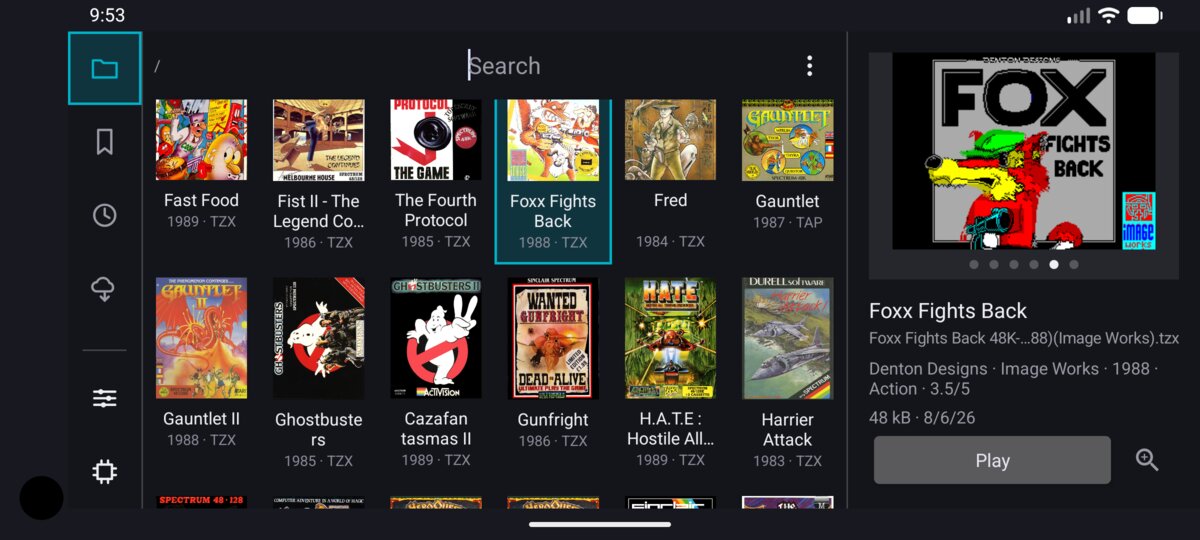
Task: Tap the battery status bar icon
Action: [1145, 15]
